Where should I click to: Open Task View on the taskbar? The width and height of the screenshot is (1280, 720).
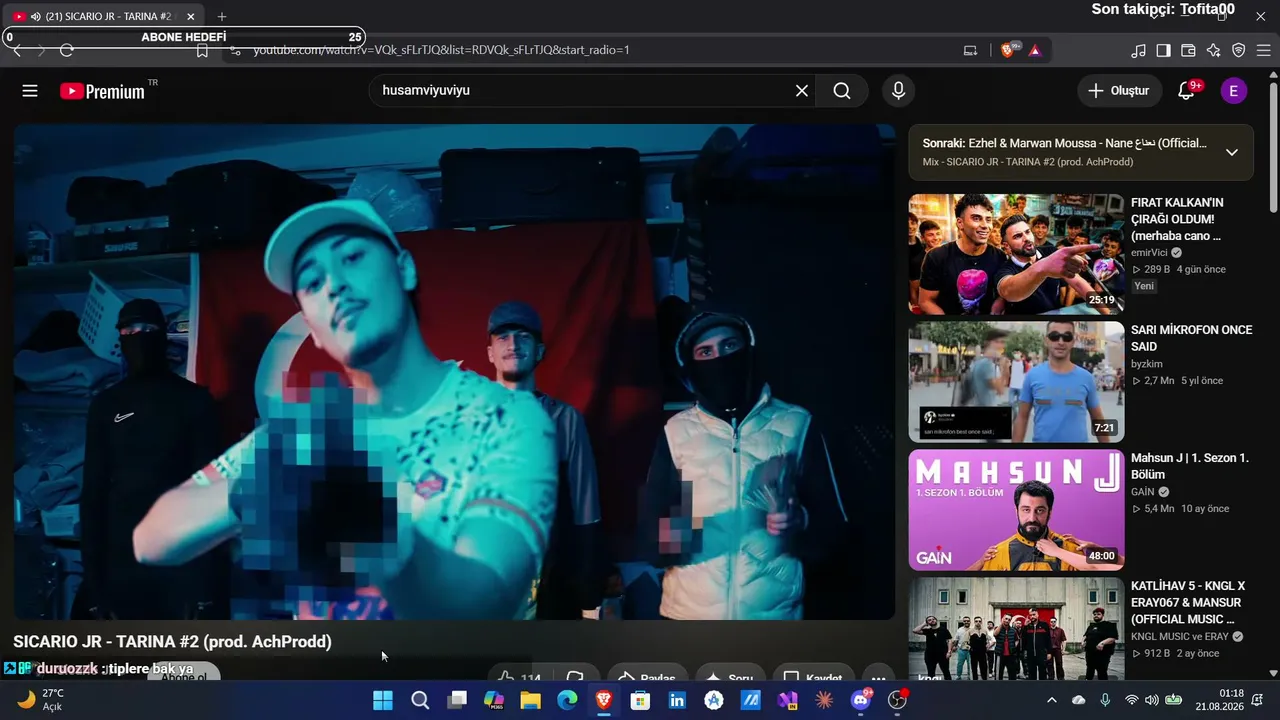coord(457,700)
